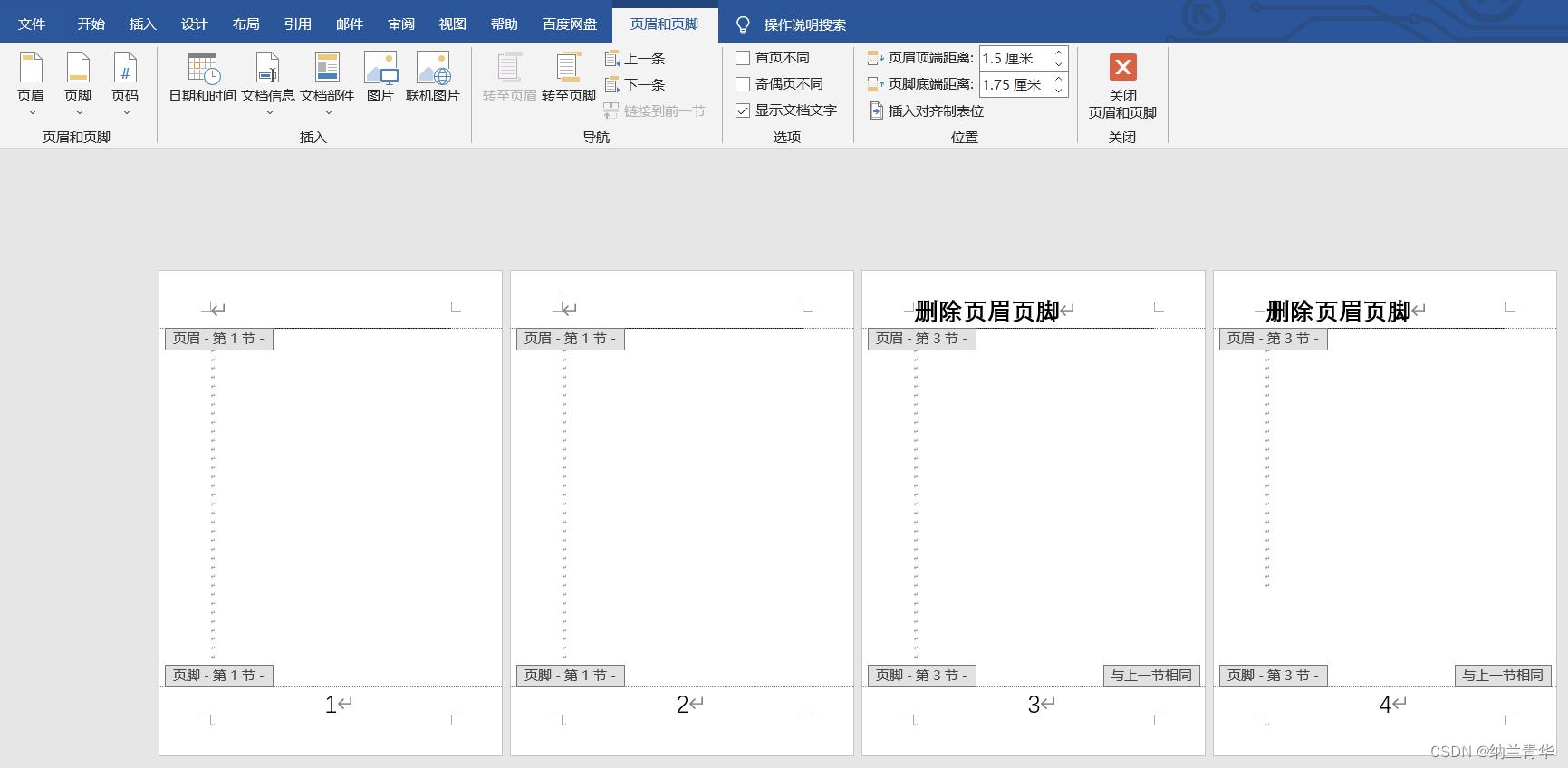This screenshot has width=1568, height=768.
Task: Click page 2 header cursor line
Action: 563,311
